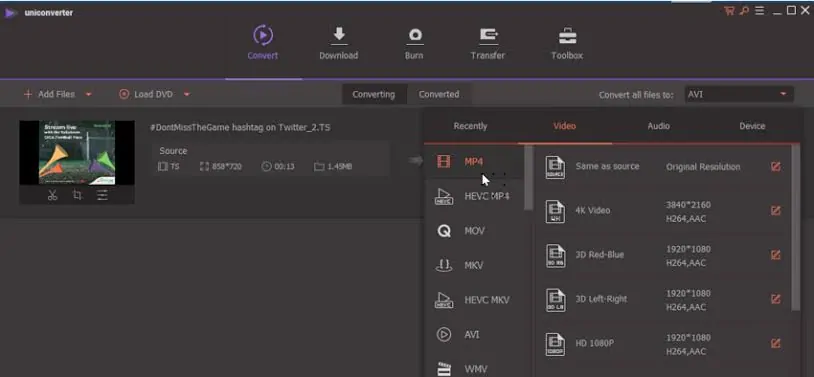Open the Convert section
Screen dimensions: 814x377
(x=263, y=44)
